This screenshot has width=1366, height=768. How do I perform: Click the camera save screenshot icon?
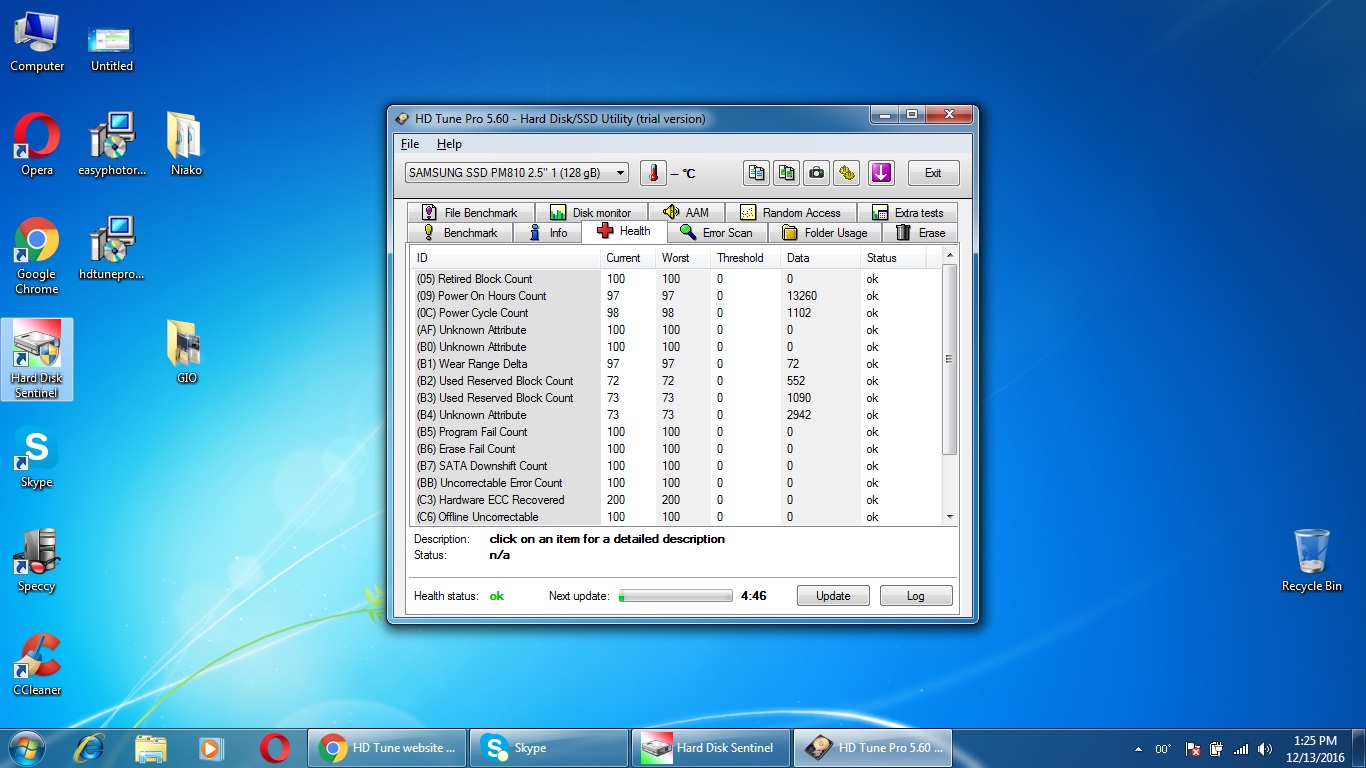pos(817,173)
